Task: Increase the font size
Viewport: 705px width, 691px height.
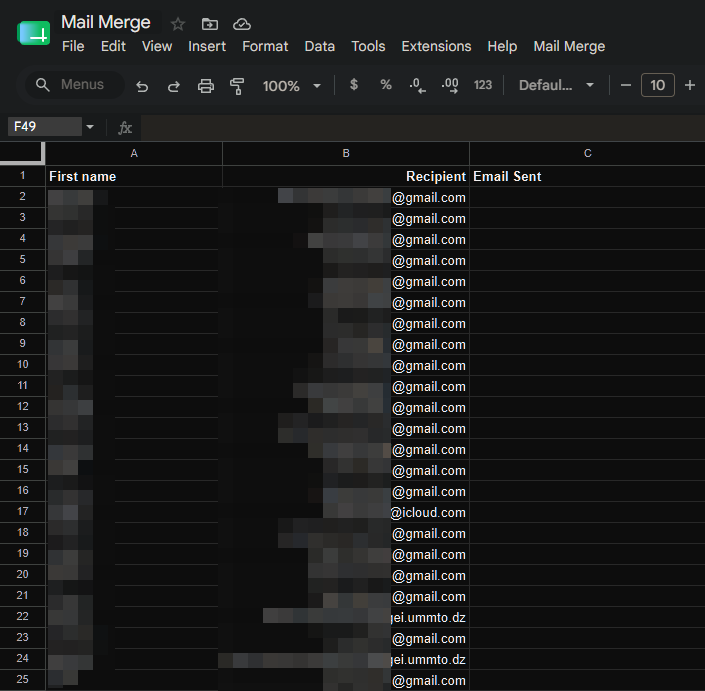Action: [690, 85]
